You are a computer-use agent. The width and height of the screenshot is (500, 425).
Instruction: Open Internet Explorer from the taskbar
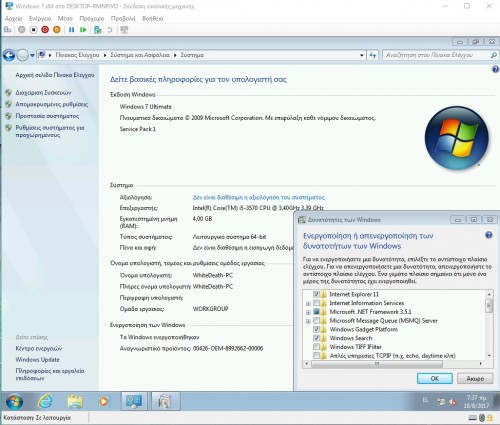[x=45, y=401]
